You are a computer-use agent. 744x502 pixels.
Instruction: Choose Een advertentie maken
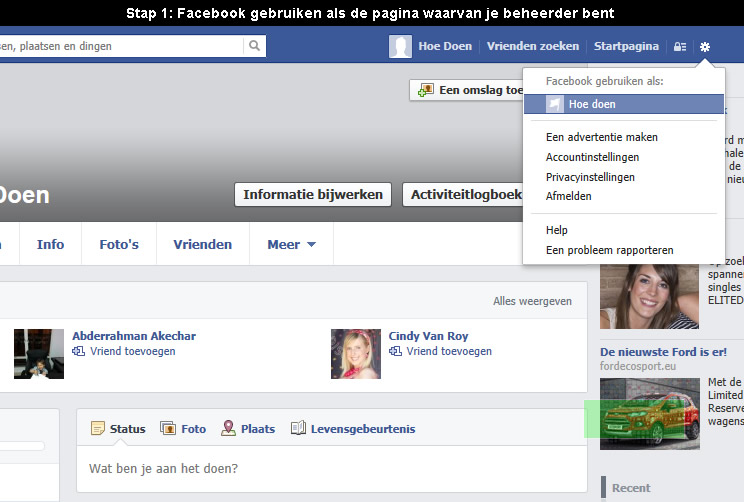click(602, 137)
